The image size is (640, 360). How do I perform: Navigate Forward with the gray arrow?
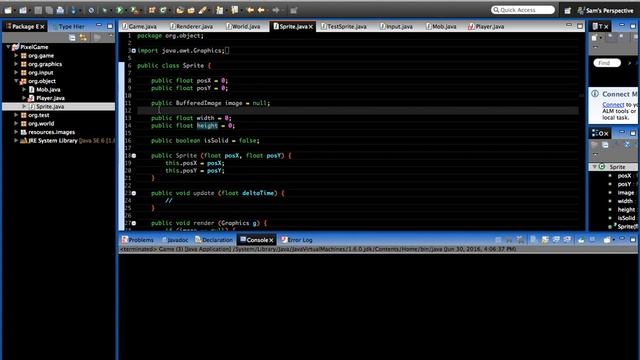(x=276, y=10)
